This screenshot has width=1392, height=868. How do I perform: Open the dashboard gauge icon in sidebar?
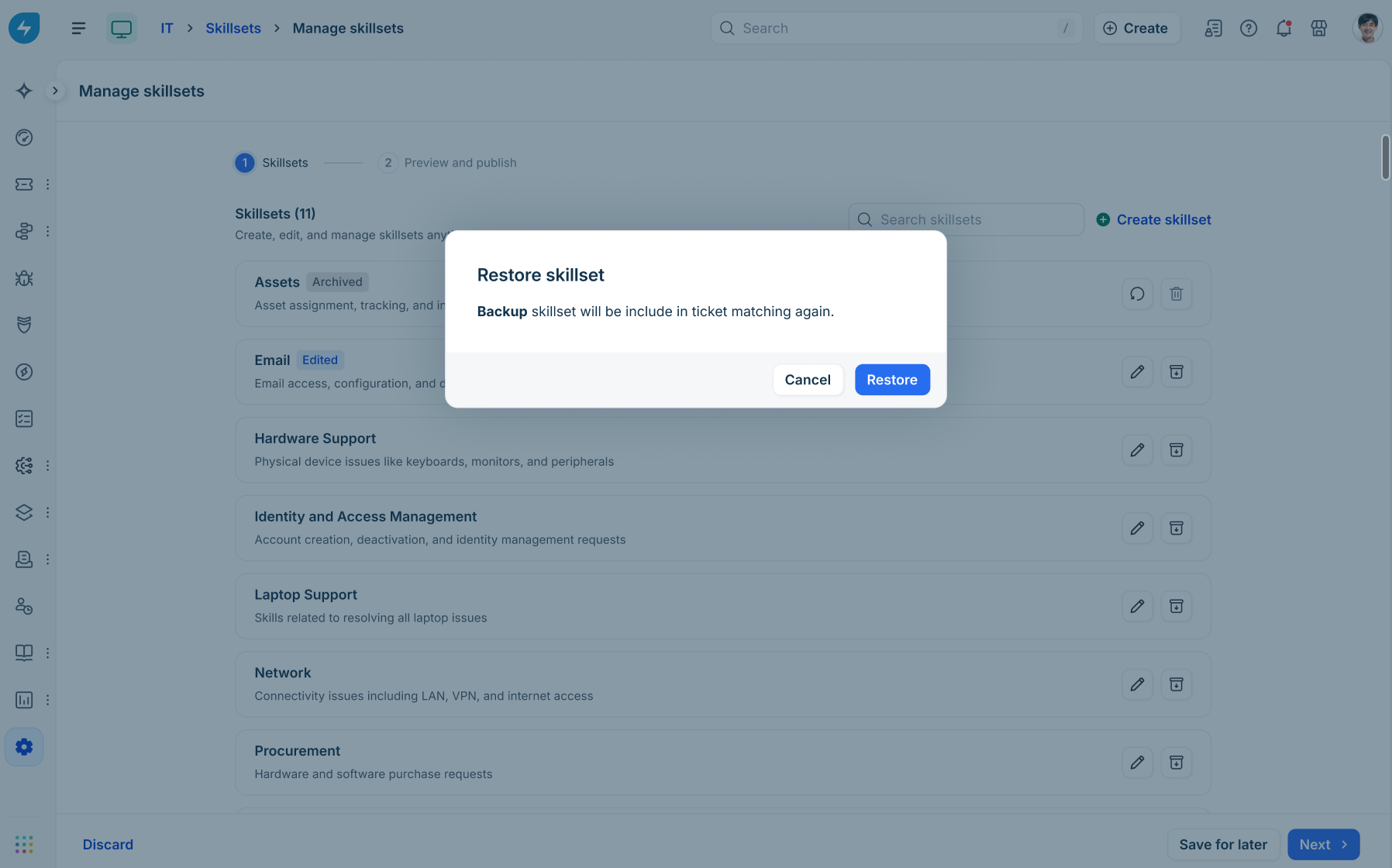pyautogui.click(x=24, y=137)
